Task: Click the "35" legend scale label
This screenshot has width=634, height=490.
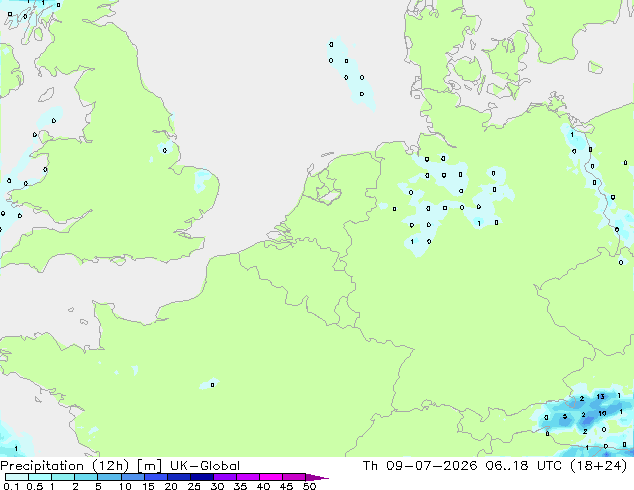Action: (x=240, y=486)
